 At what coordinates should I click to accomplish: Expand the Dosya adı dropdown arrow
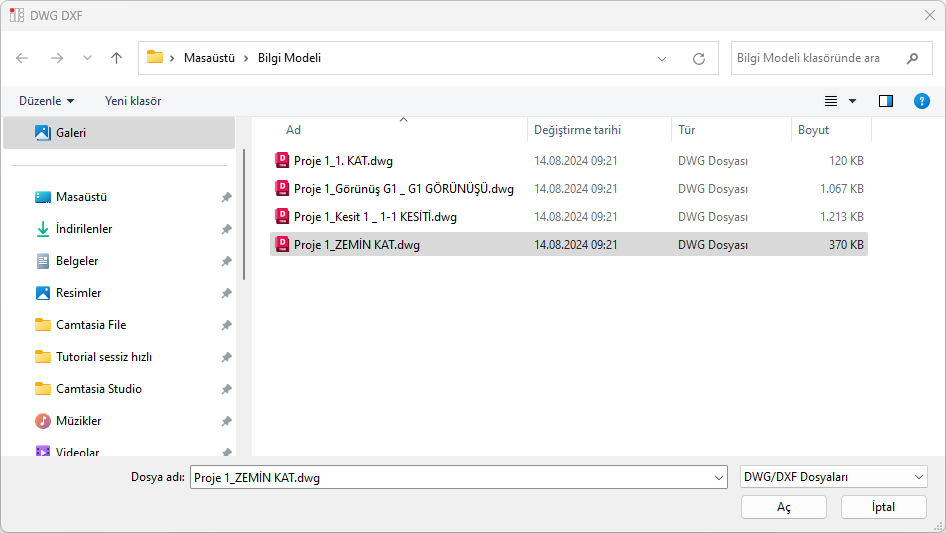pos(719,477)
